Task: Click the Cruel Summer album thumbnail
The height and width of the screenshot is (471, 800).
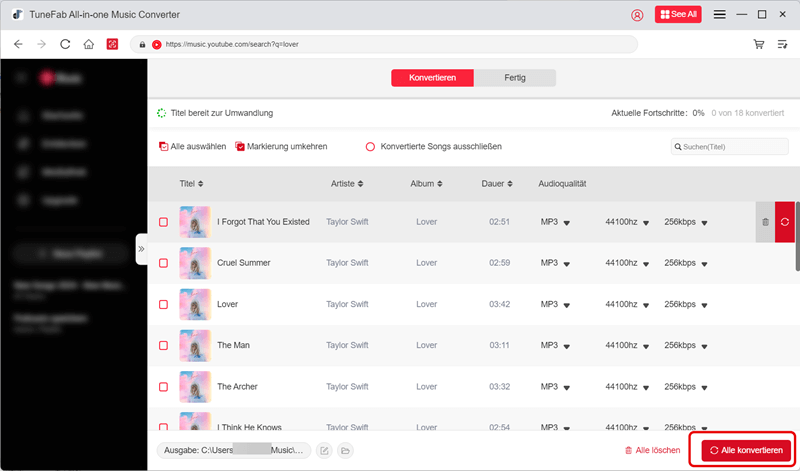Action: point(195,263)
